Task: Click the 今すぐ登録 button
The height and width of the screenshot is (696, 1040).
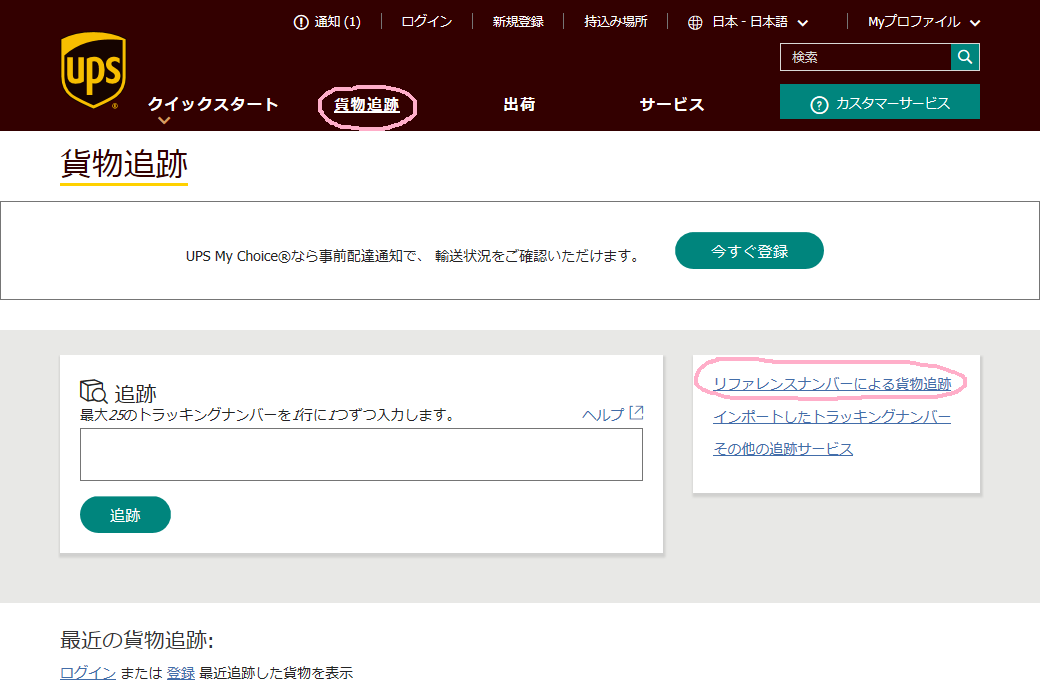Action: (x=749, y=251)
